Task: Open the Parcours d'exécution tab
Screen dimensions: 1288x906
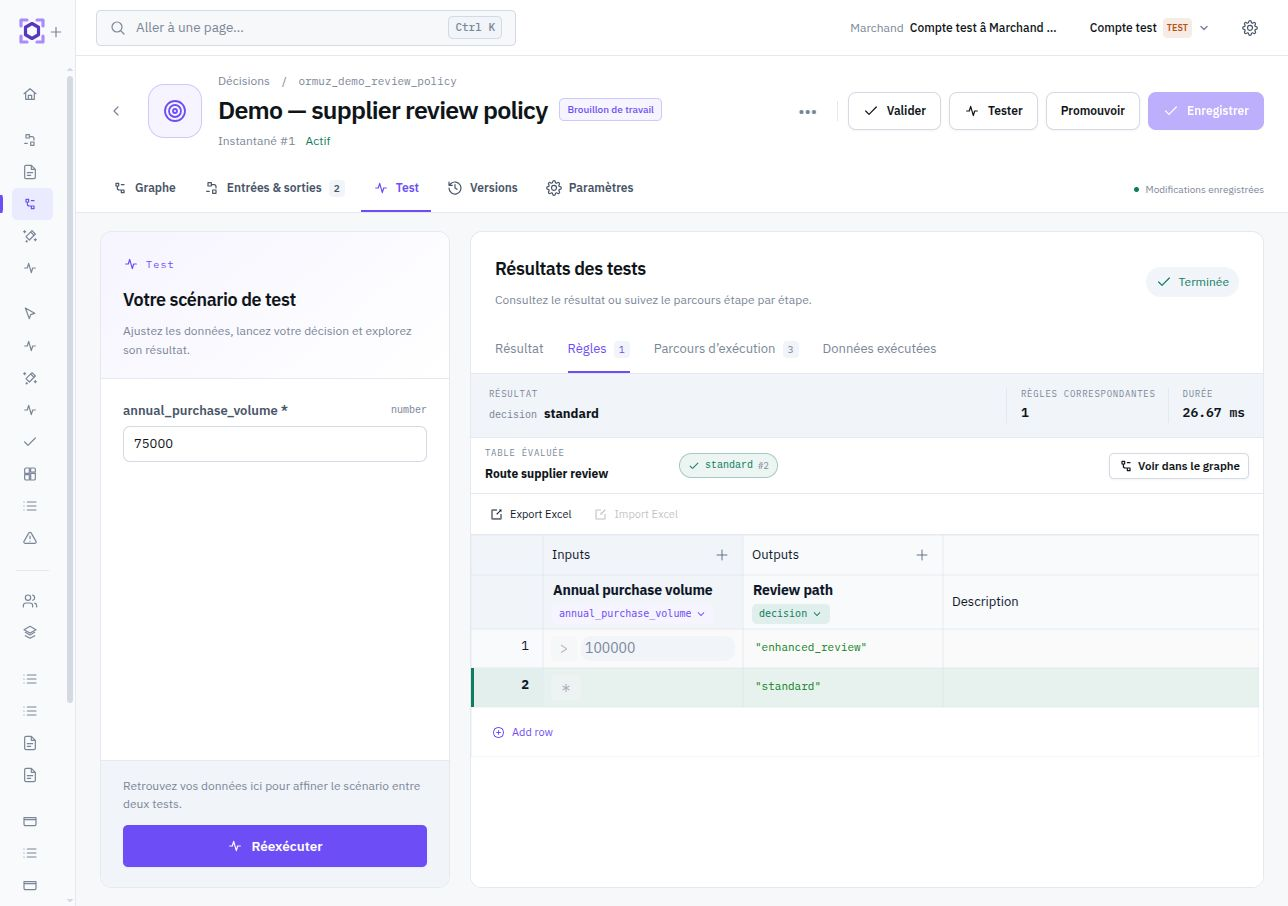Action: [726, 349]
